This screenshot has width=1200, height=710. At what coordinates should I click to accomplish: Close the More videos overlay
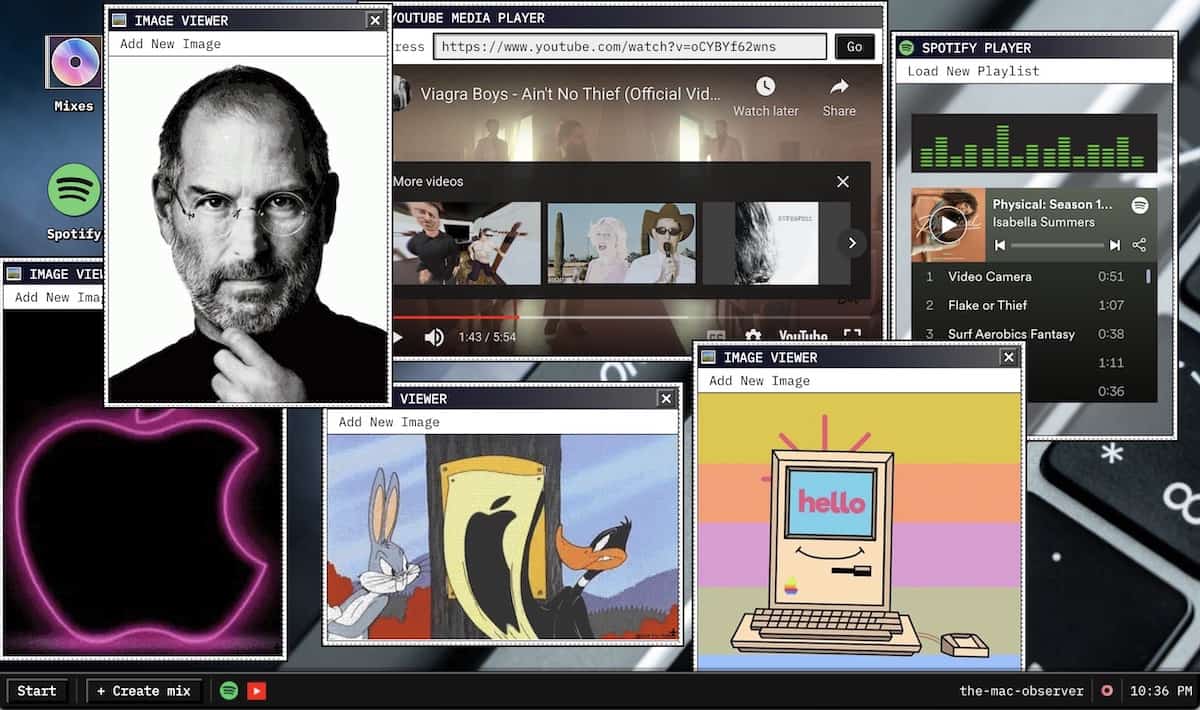[843, 181]
